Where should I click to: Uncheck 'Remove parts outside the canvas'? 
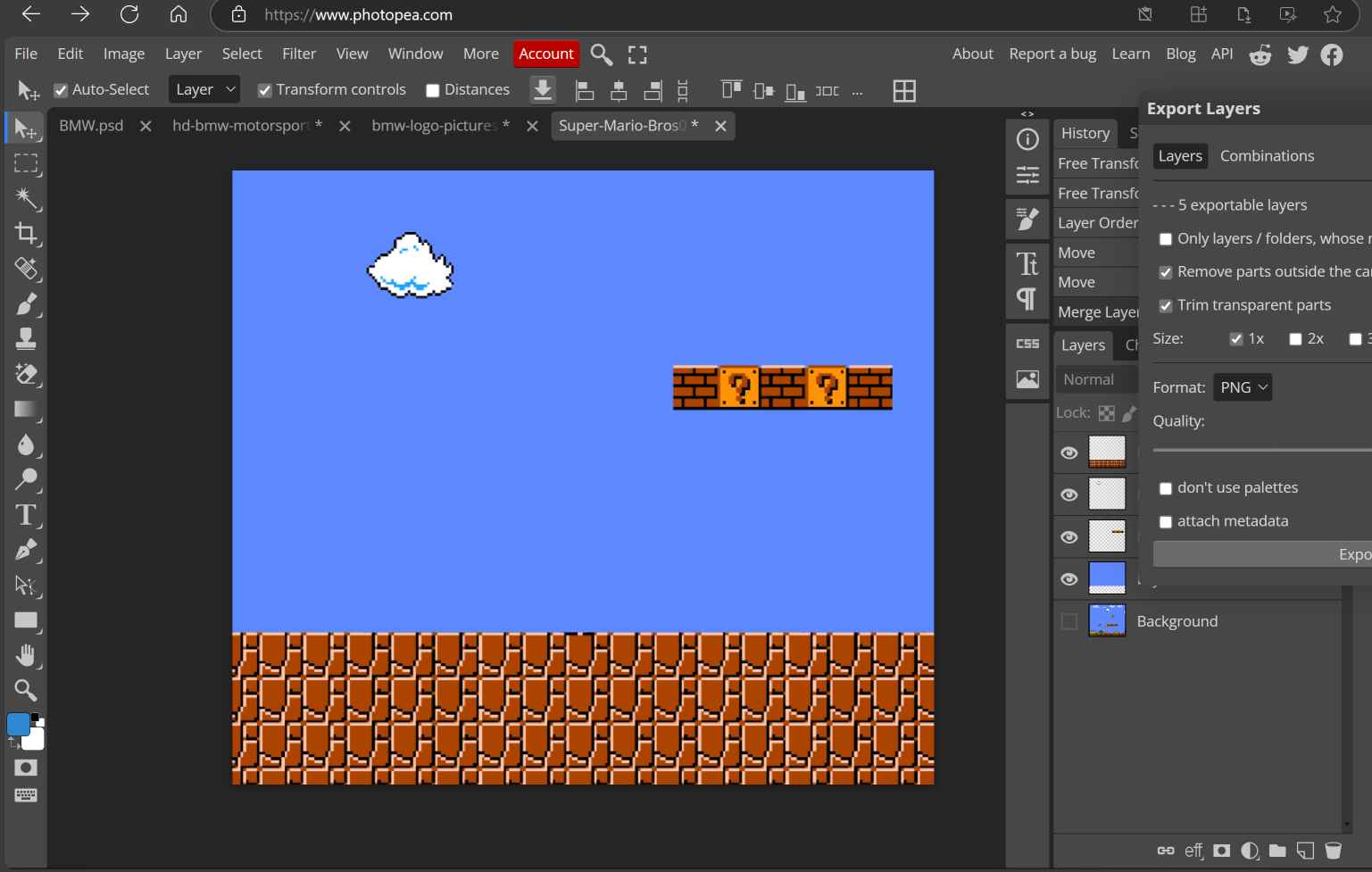click(x=1165, y=272)
